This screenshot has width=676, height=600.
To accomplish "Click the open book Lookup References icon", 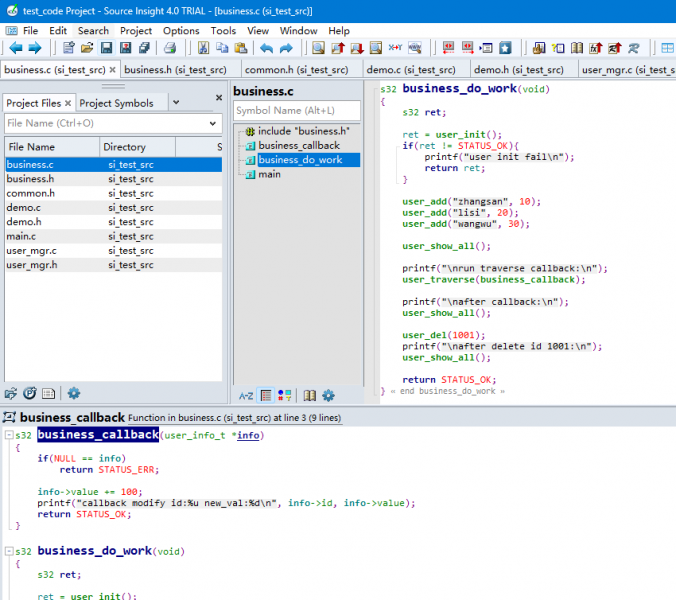I will 577,48.
